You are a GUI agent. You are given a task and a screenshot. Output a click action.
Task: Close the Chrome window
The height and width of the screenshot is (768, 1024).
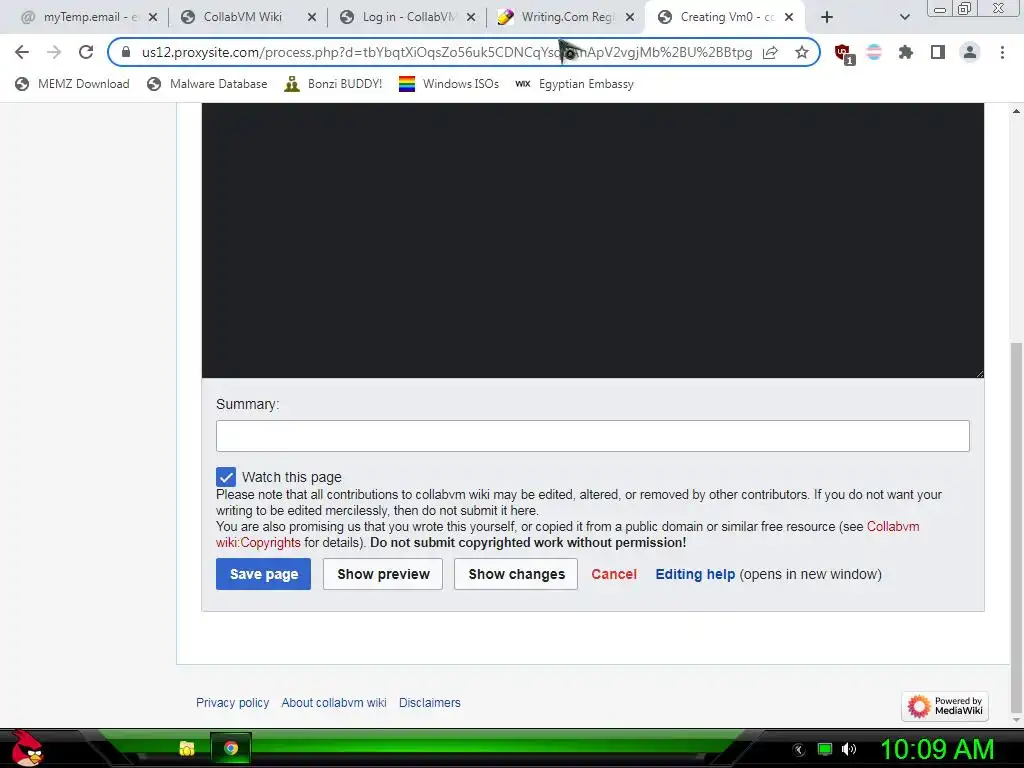tap(999, 9)
